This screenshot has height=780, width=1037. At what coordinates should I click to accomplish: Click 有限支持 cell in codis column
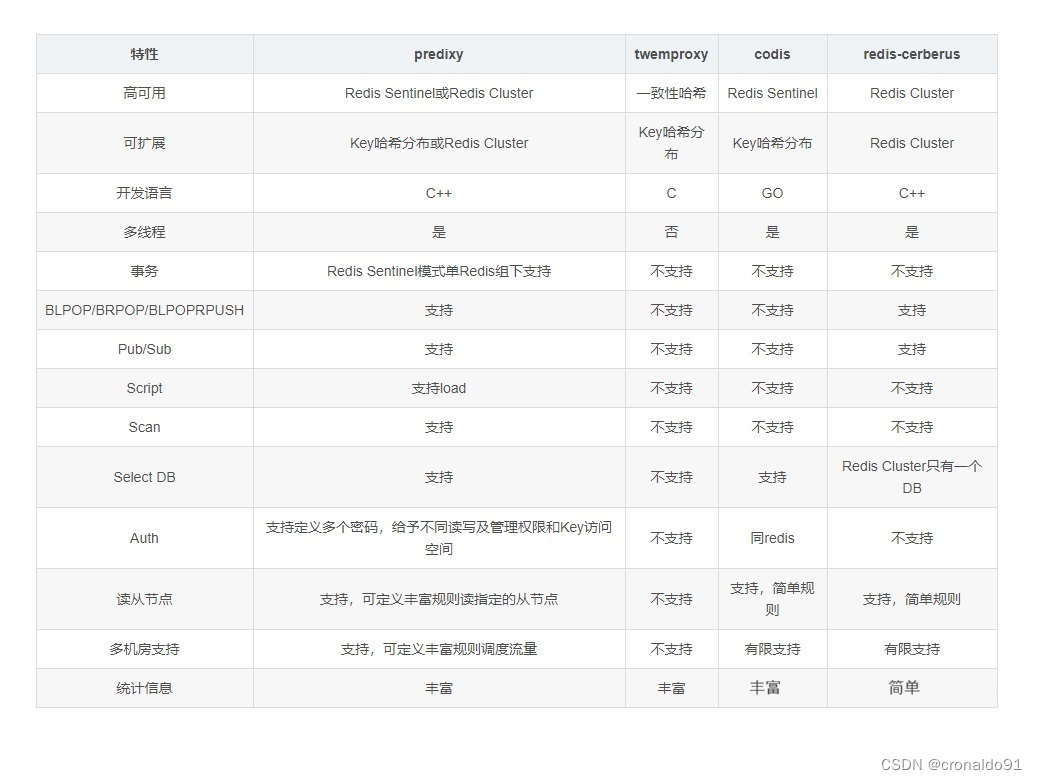[x=772, y=649]
